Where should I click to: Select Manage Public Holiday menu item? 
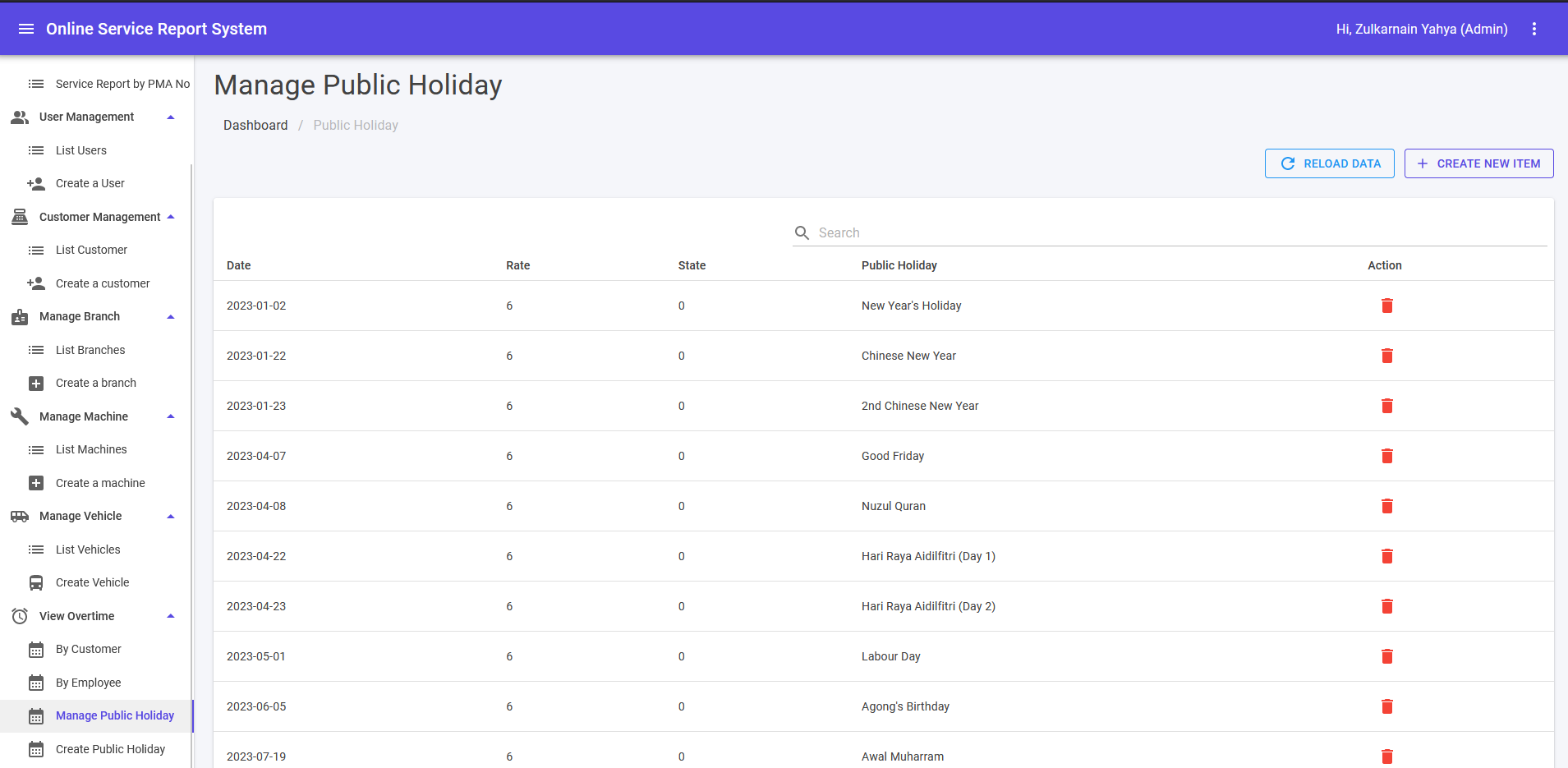(x=97, y=715)
